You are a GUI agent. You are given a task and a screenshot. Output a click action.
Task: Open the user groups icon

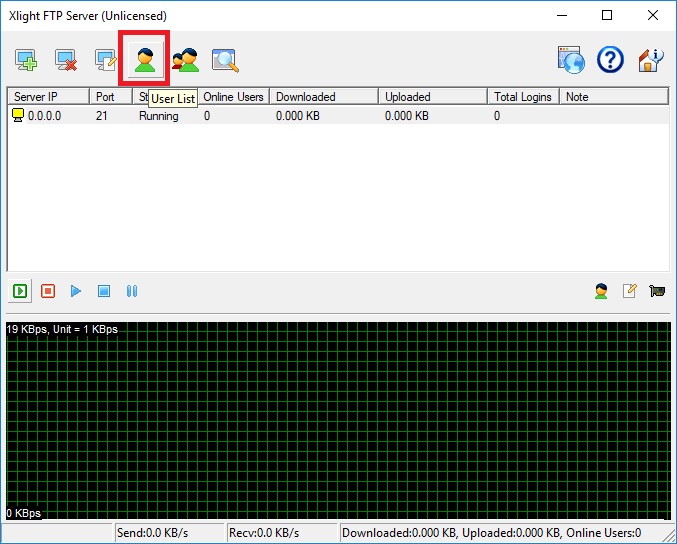pyautogui.click(x=185, y=60)
